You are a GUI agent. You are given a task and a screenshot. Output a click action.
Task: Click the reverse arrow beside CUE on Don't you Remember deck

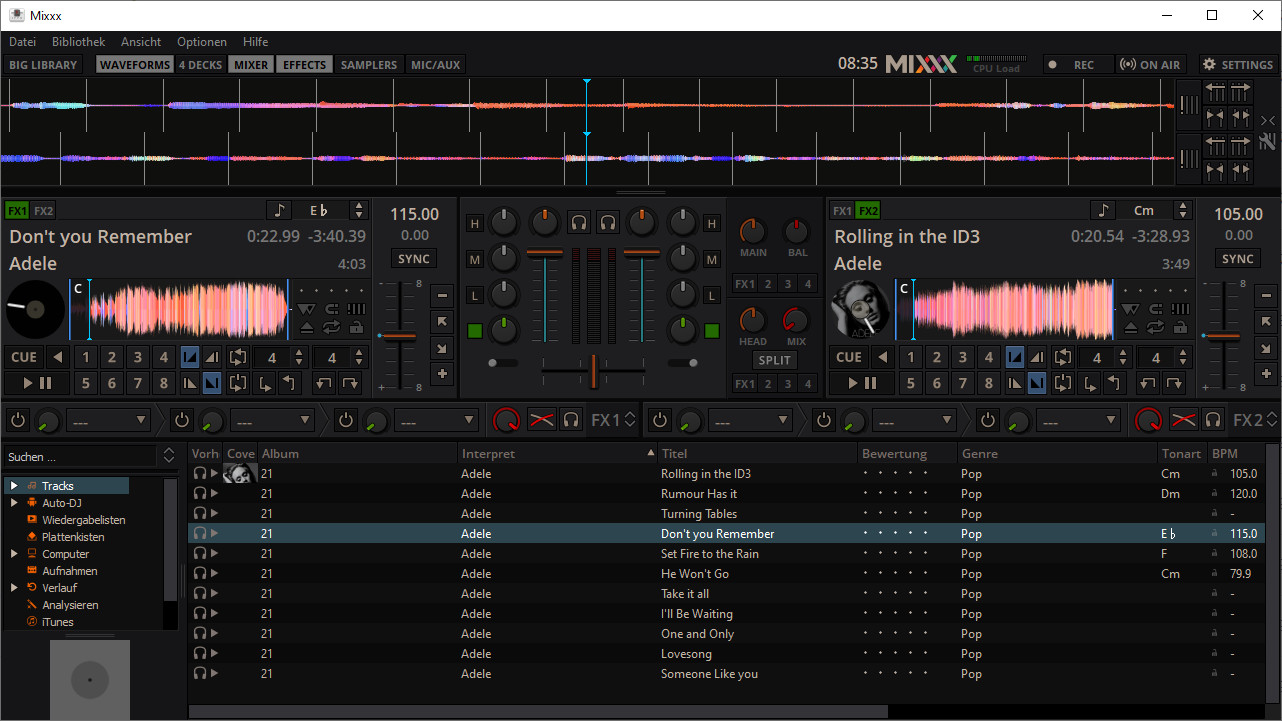58,357
